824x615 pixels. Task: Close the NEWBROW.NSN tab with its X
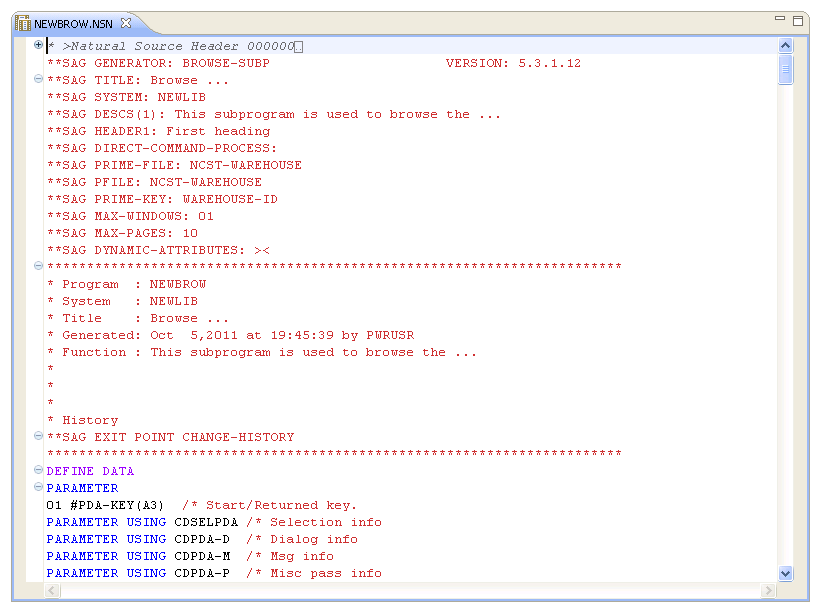[x=126, y=22]
